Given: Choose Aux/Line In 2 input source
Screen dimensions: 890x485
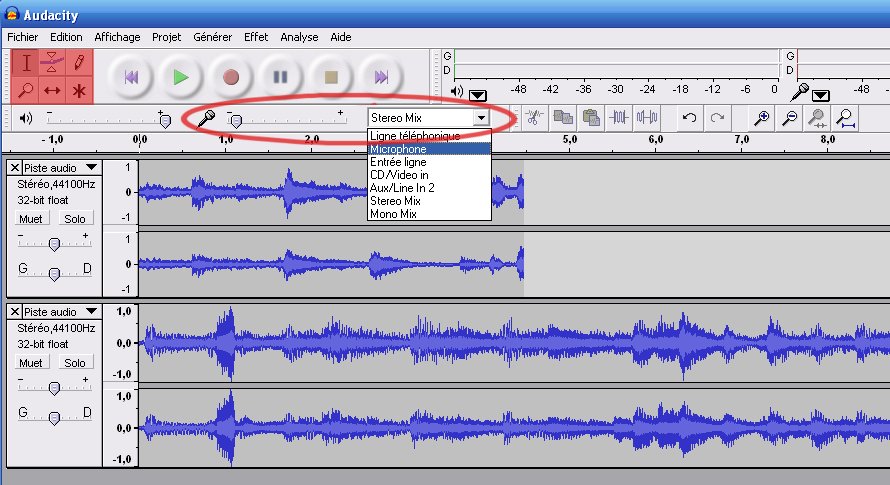Looking at the screenshot, I should tap(429, 188).
